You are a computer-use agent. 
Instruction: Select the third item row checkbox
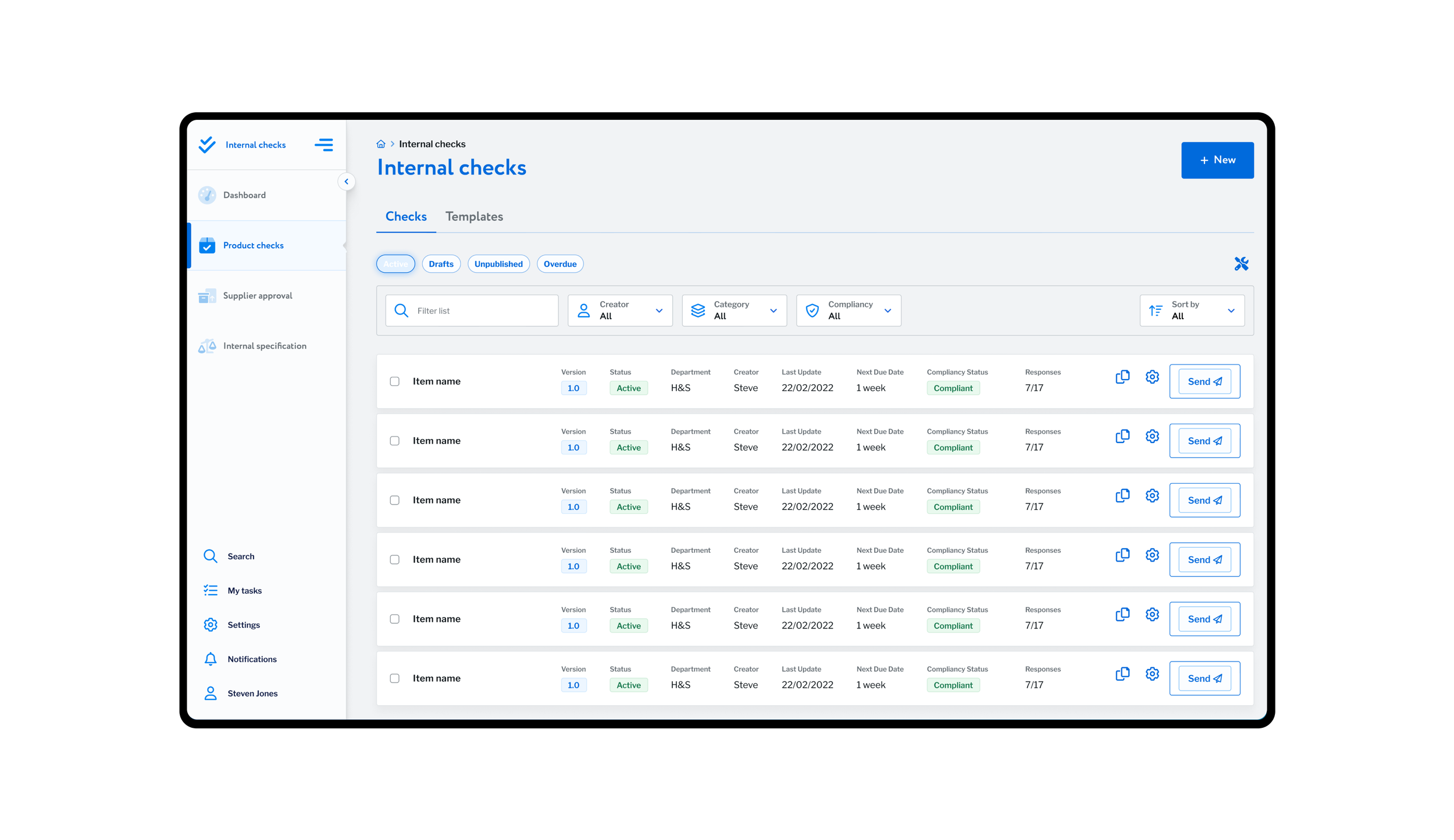(x=394, y=500)
